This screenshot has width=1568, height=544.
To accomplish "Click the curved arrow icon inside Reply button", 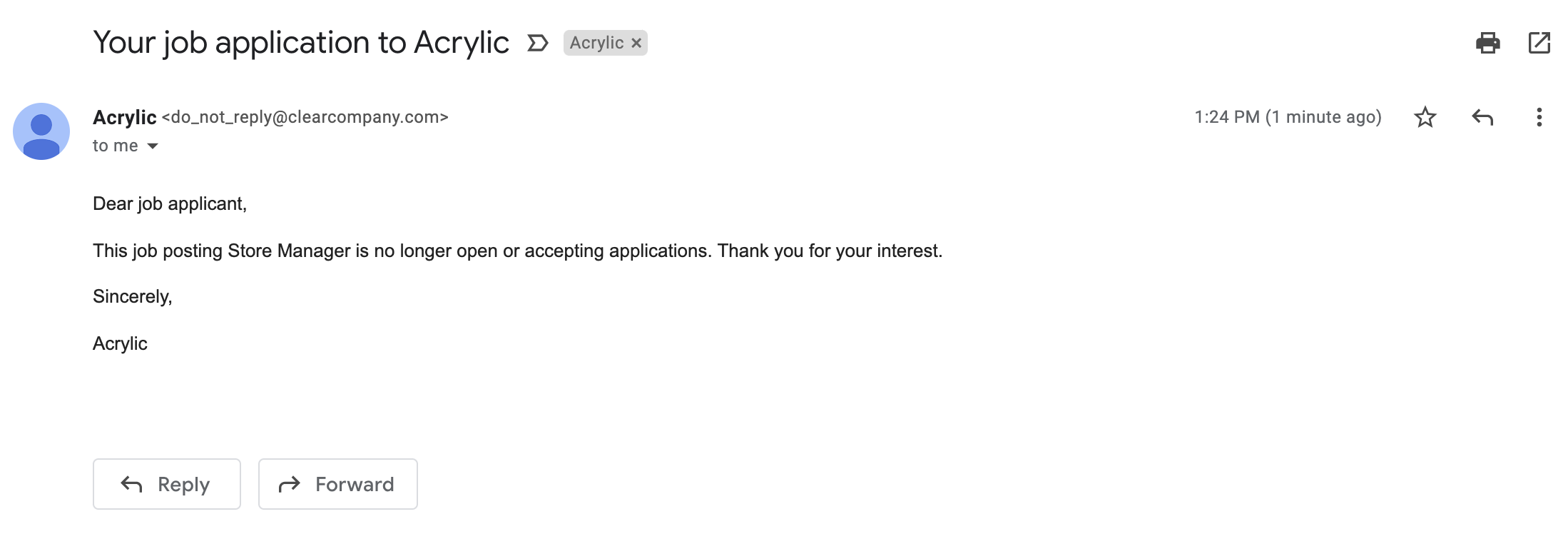I will [x=131, y=484].
